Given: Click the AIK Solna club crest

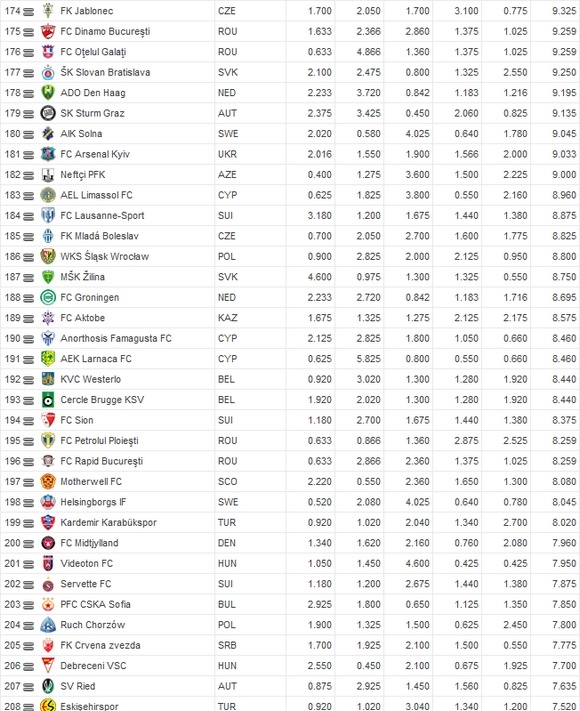Looking at the screenshot, I should click(48, 134).
